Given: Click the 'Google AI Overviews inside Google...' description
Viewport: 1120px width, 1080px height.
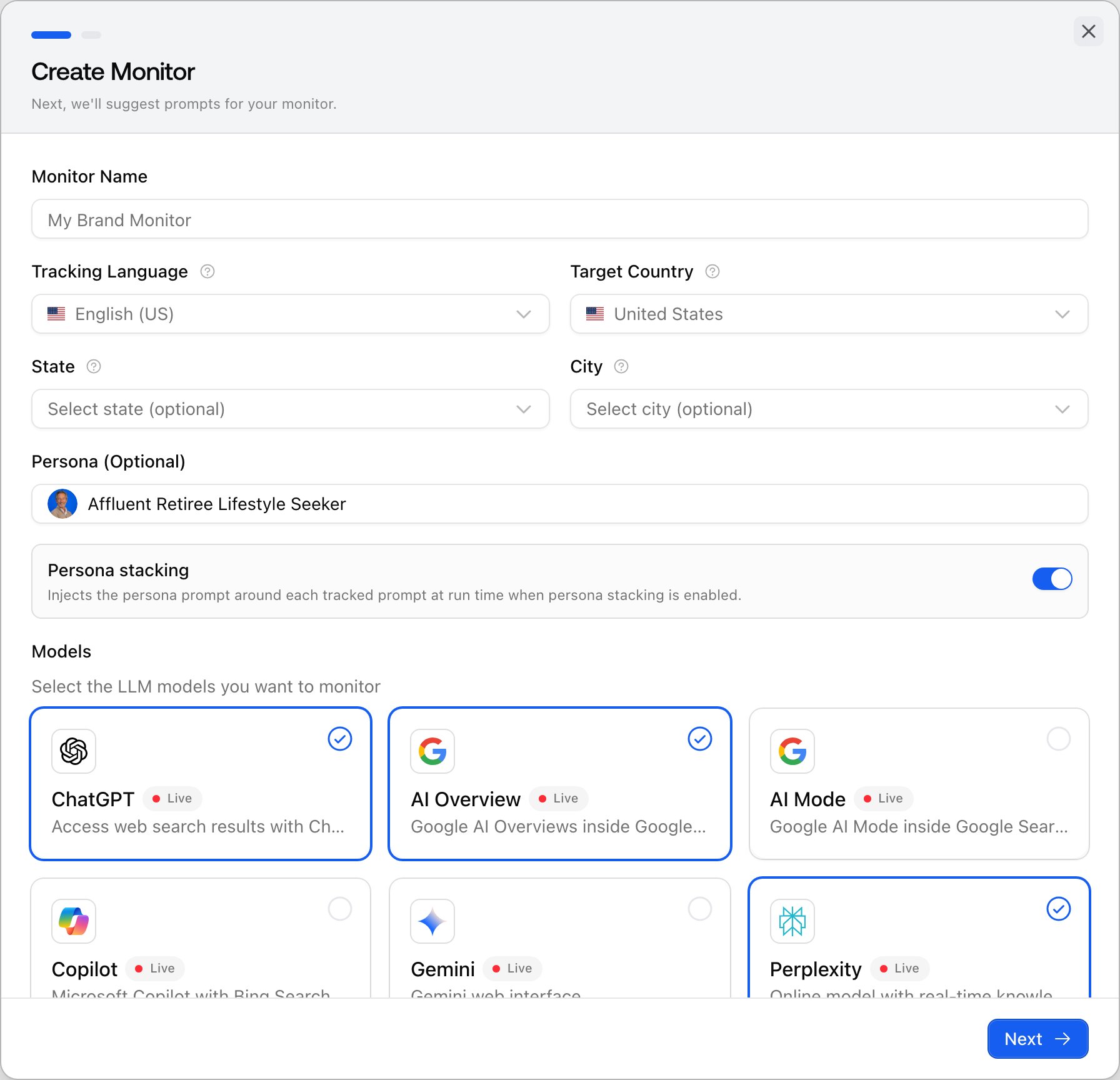Looking at the screenshot, I should point(558,826).
